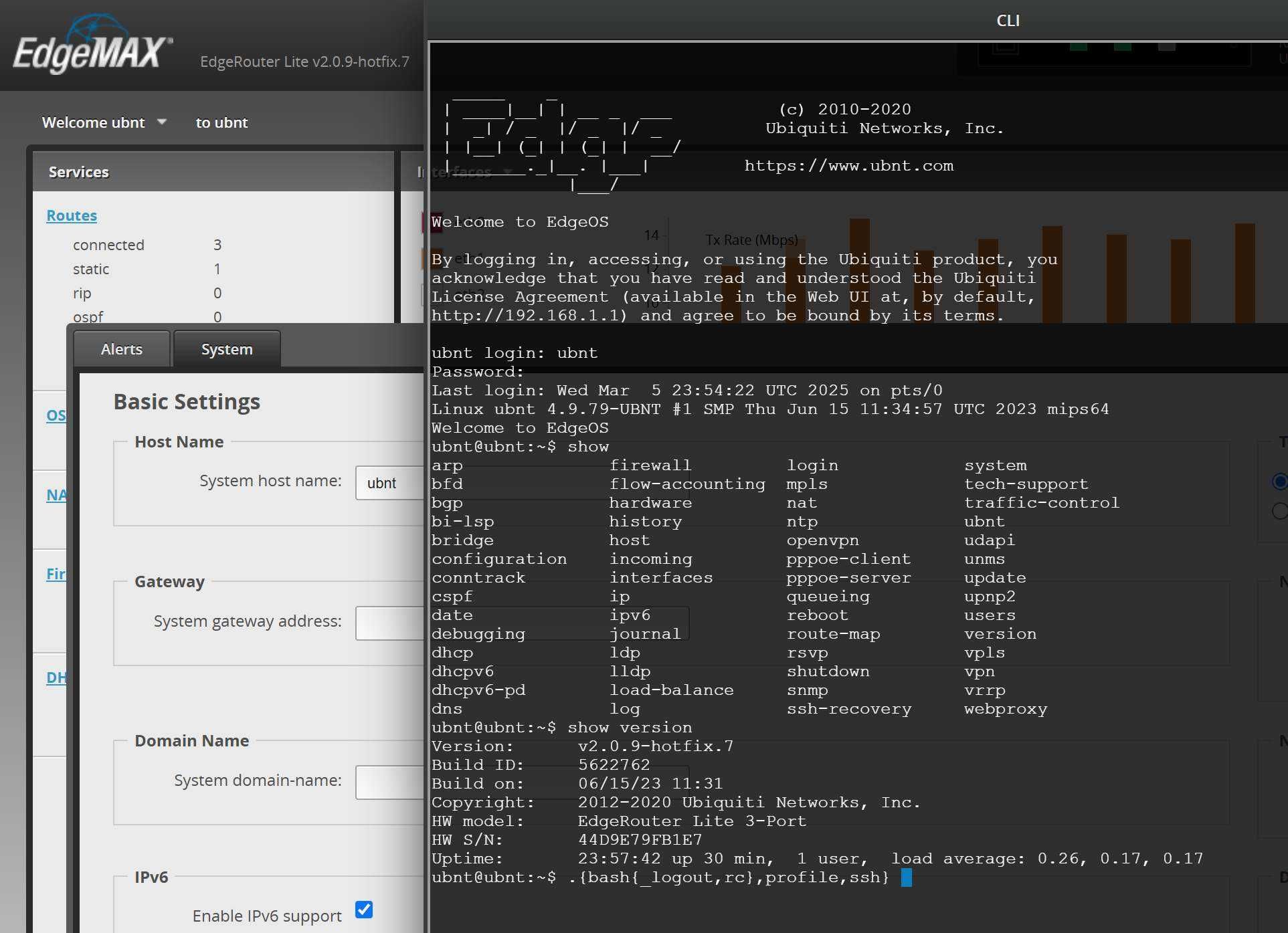This screenshot has width=1288, height=933.
Task: Click the System gateway address field
Action: tap(389, 623)
